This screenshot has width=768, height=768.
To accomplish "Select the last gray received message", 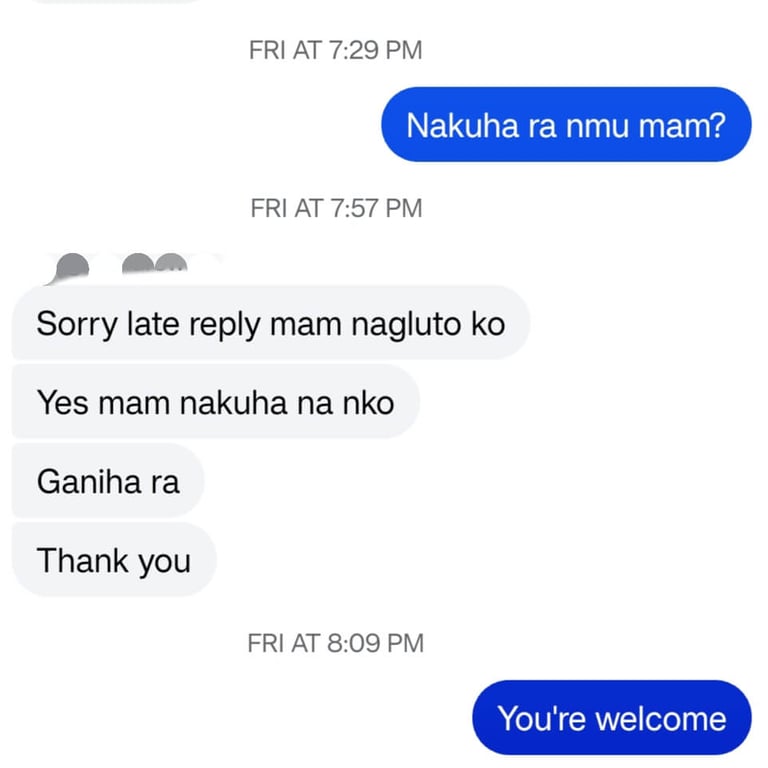I will click(x=113, y=560).
